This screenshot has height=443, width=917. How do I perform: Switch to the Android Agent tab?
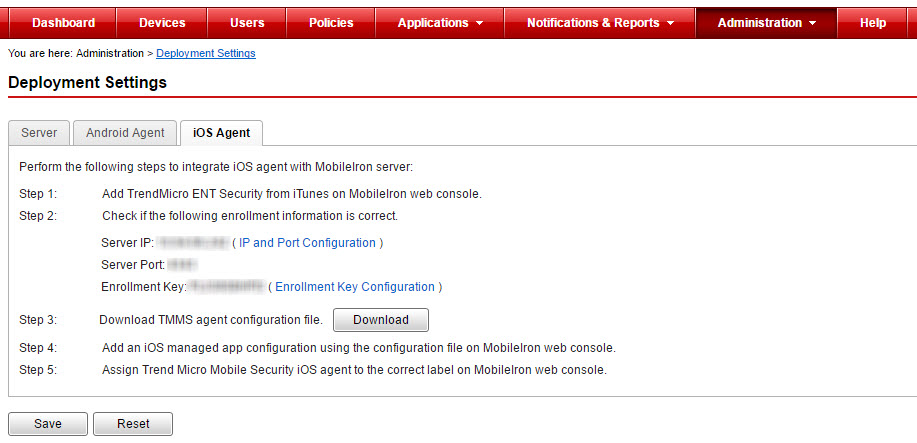[x=125, y=133]
